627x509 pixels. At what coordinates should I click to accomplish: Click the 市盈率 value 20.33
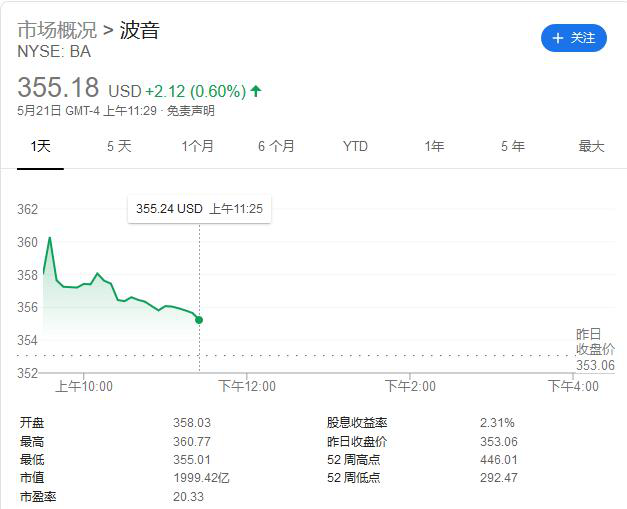[x=188, y=497]
